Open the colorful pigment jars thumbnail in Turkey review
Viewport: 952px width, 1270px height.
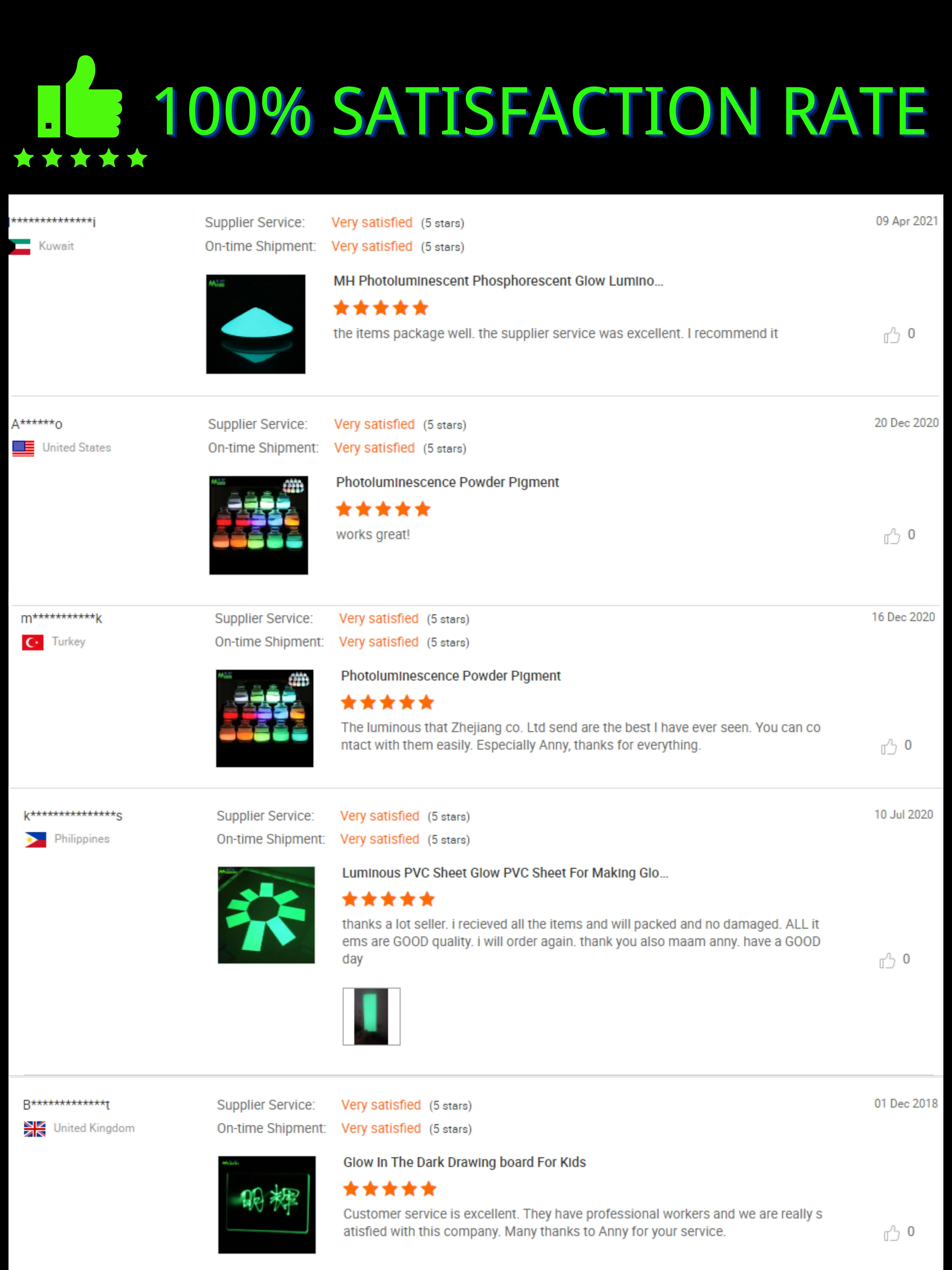[x=265, y=718]
